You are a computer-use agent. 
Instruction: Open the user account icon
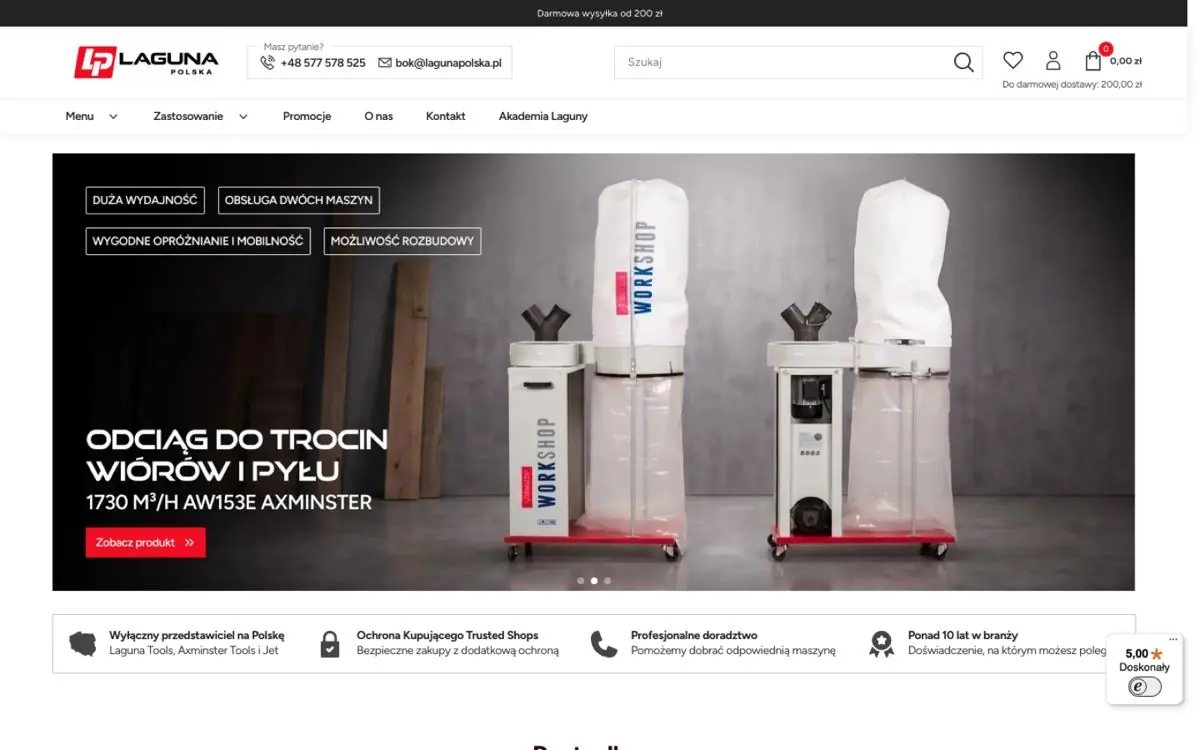[1053, 61]
